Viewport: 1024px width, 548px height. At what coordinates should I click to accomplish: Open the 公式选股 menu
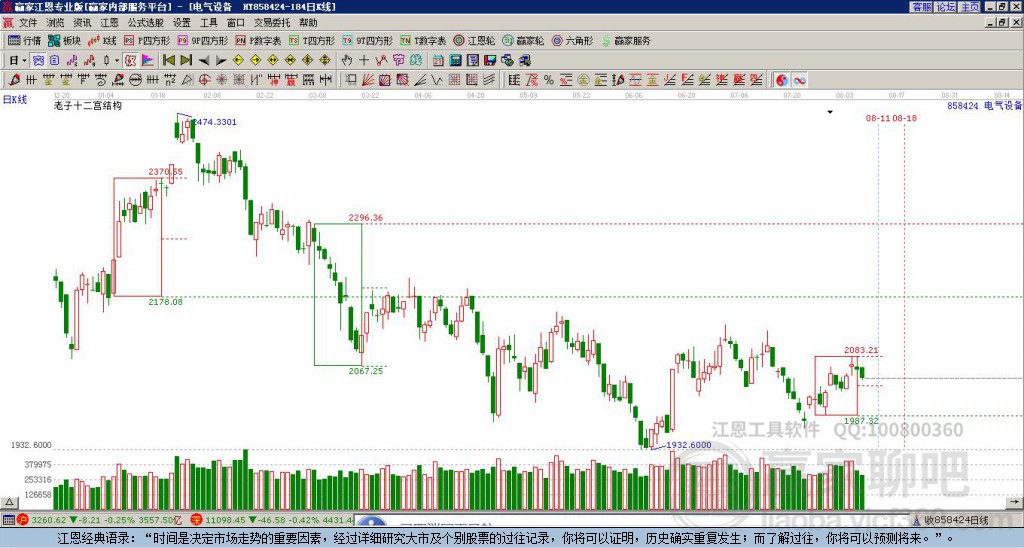pos(145,23)
